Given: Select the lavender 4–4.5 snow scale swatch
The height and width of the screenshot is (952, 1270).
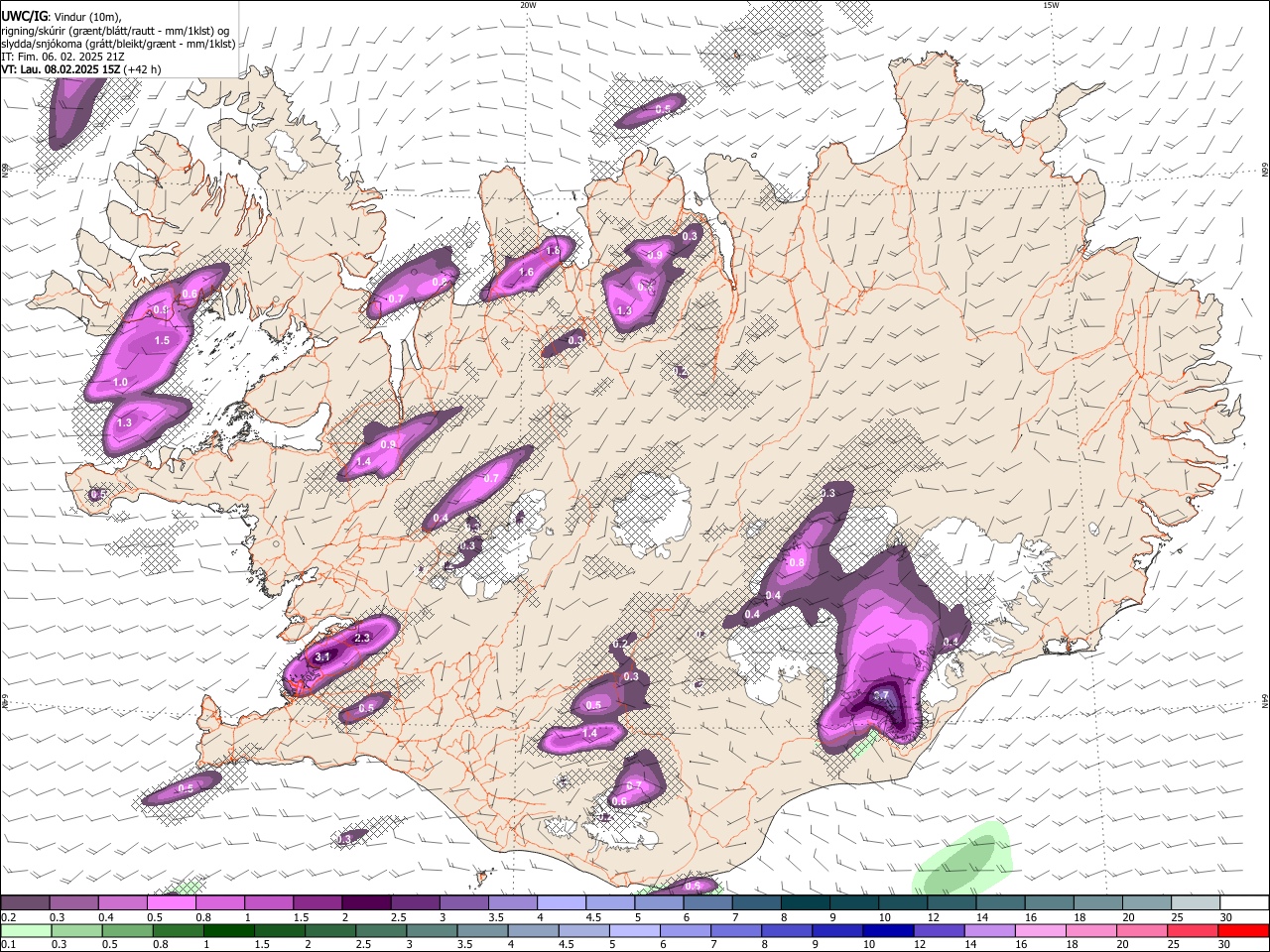Looking at the screenshot, I should 562,903.
